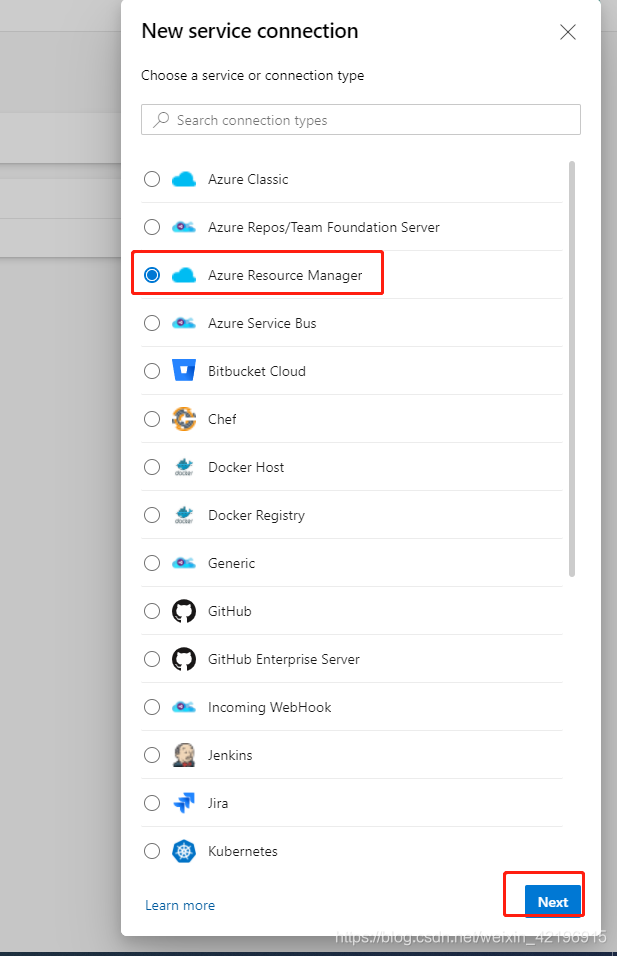Click the Bitbucket Cloud label
Viewport: 617px width, 956px height.
point(257,371)
